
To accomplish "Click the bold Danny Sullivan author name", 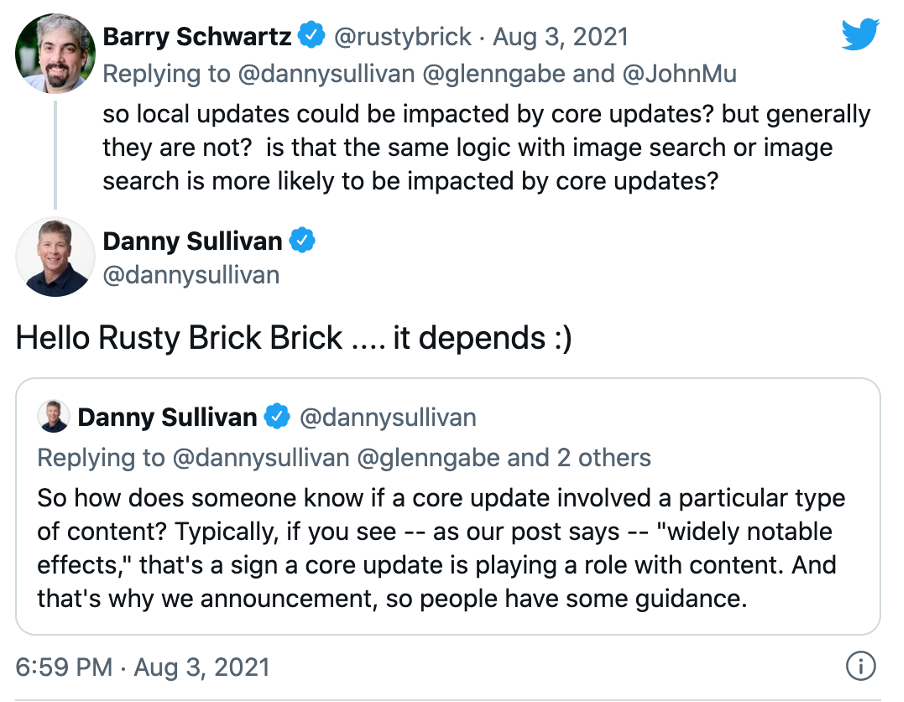I will pos(193,241).
